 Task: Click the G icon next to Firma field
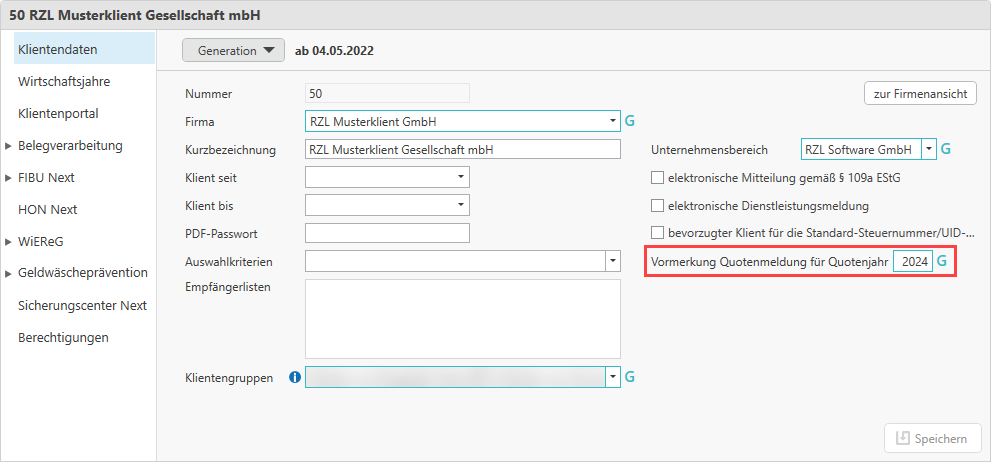coord(630,121)
